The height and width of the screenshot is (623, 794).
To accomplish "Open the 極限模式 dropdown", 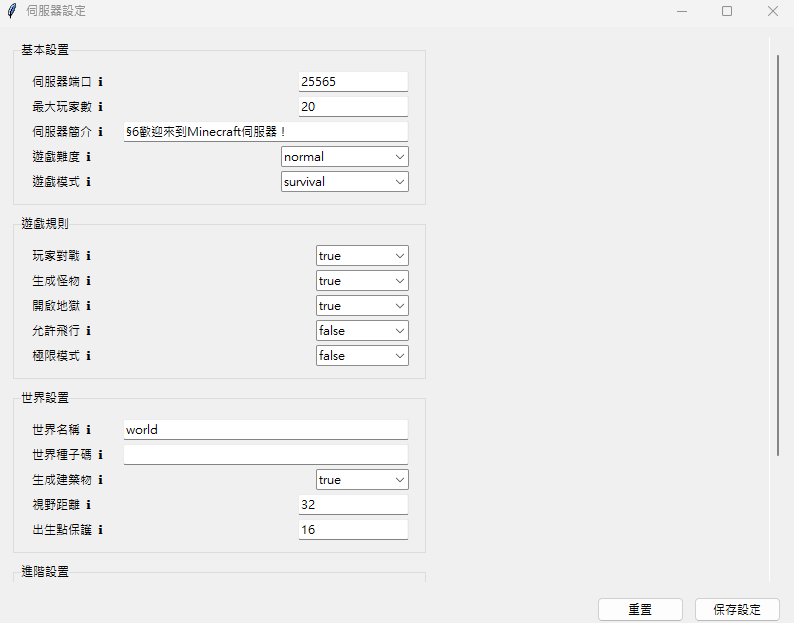I will 361,356.
